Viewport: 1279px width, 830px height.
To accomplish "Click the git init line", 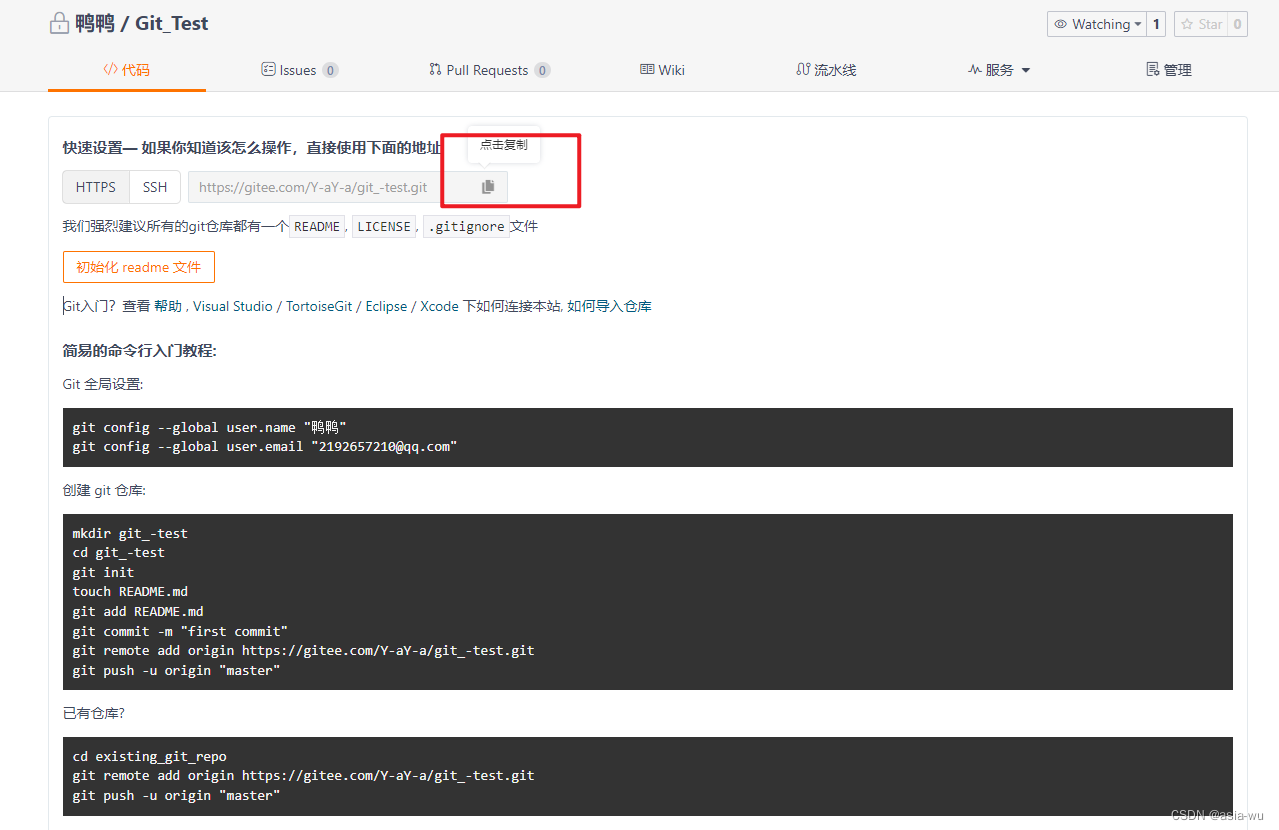I will [x=103, y=572].
